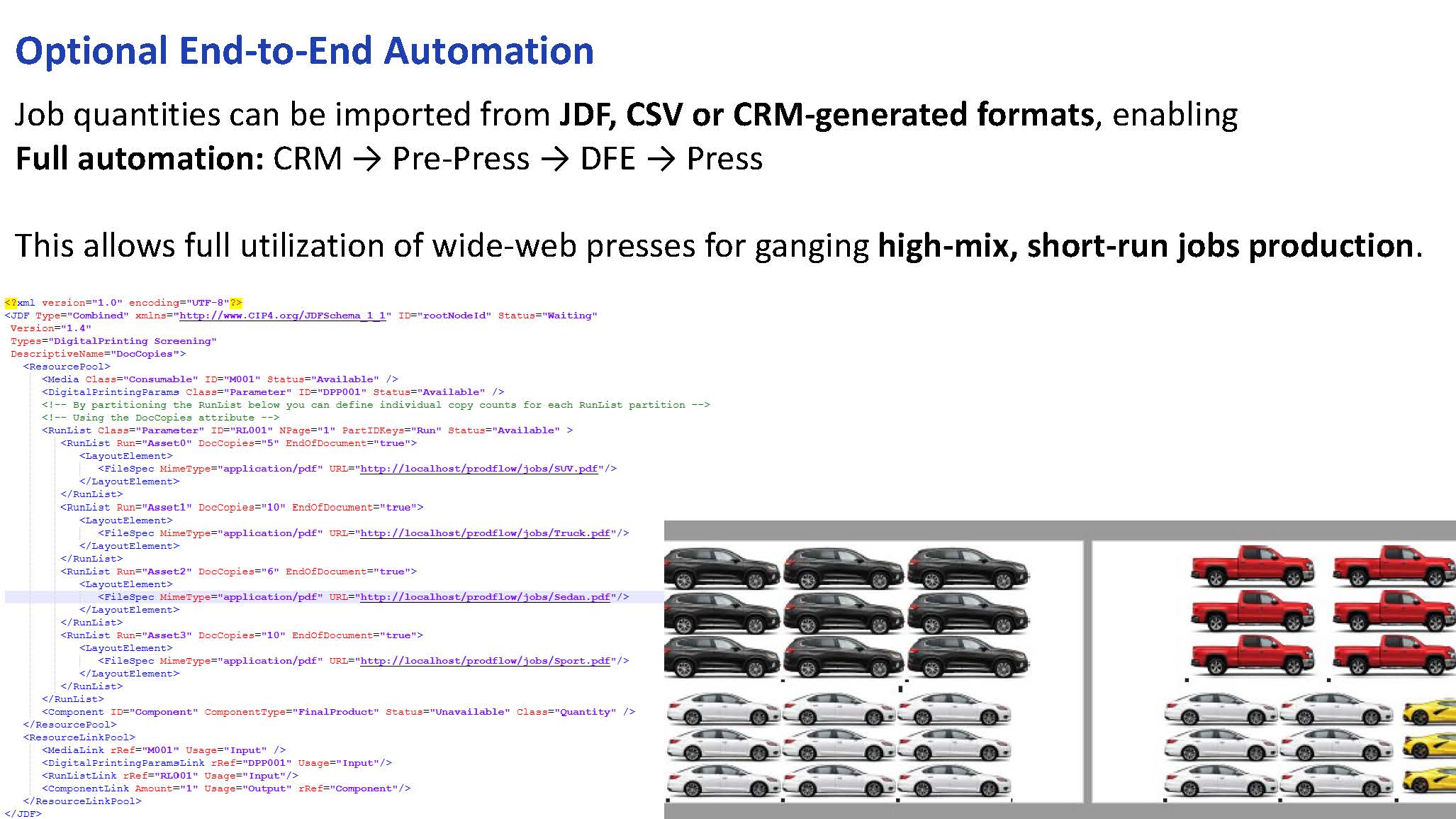Click the Component FinalProduct element
Viewport: 1456px width, 819px height.
[x=330, y=711]
